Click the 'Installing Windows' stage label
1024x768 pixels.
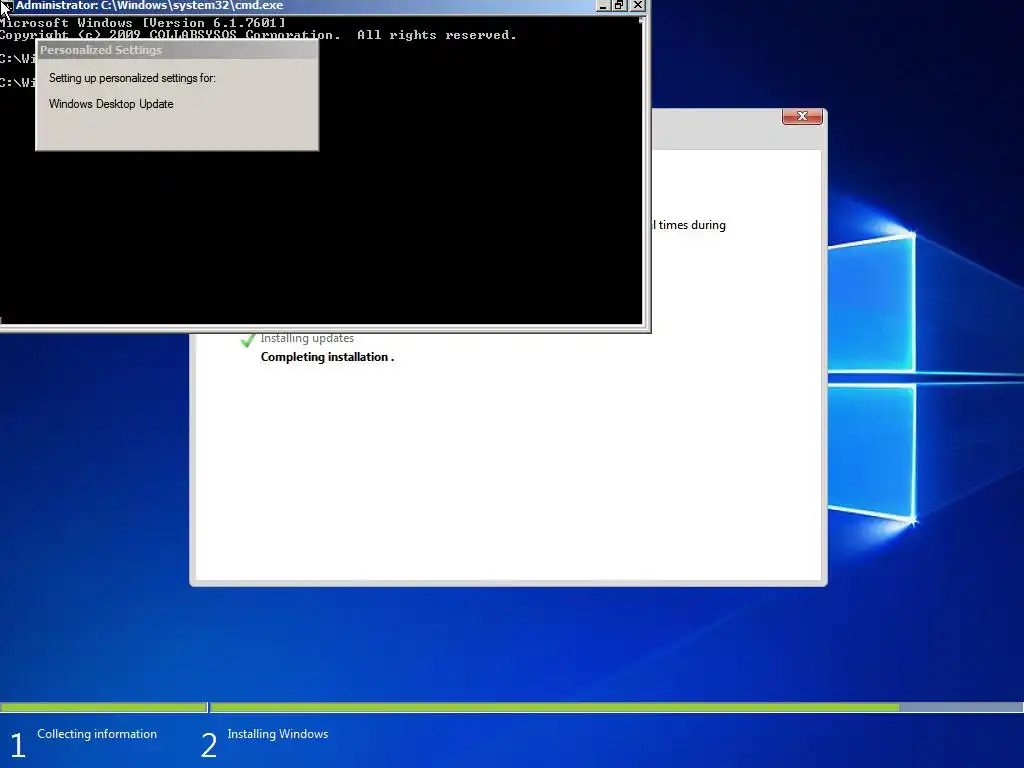(278, 734)
